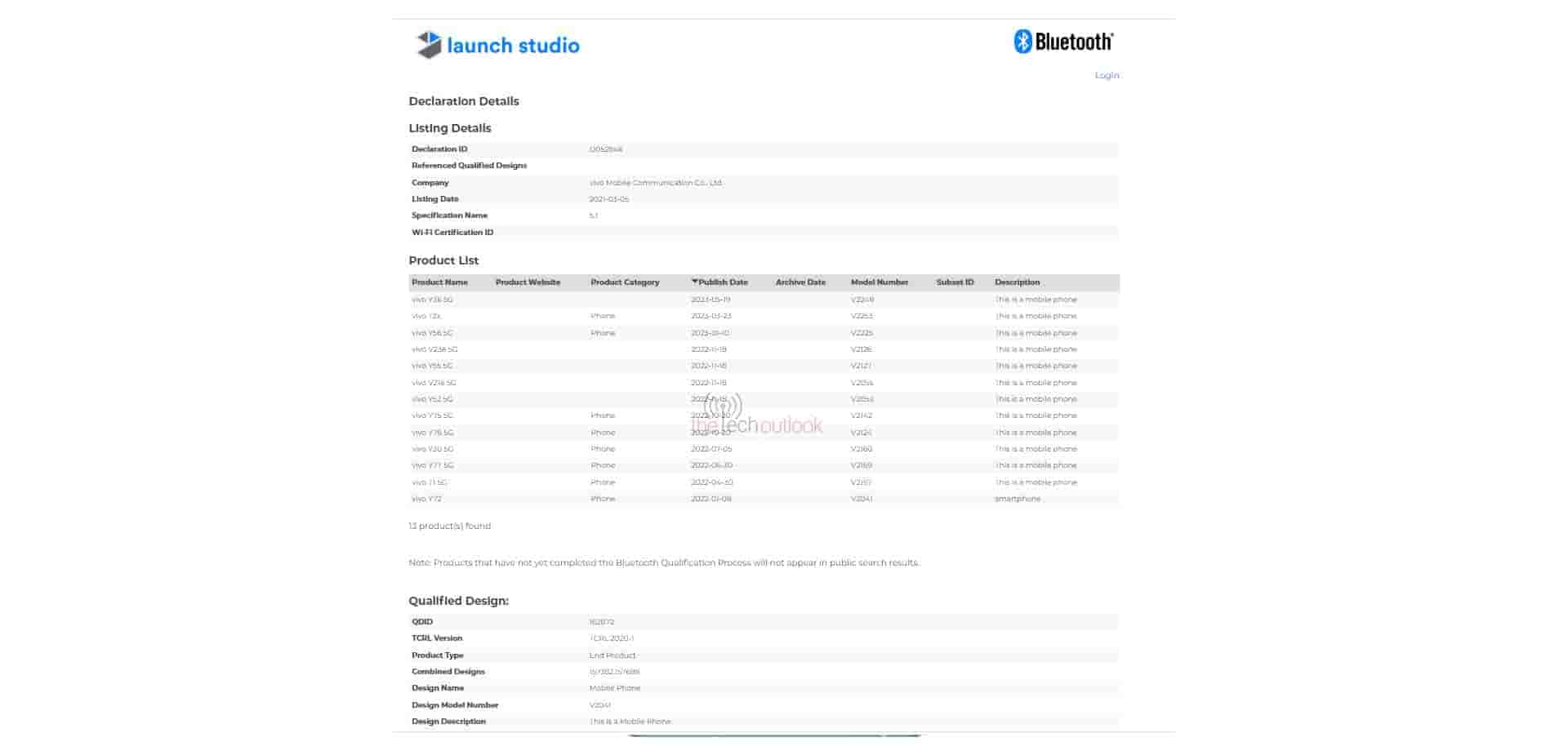Click the vivo Mobile Communication company name
Viewport: 1568px width, 751px height.
pos(655,183)
